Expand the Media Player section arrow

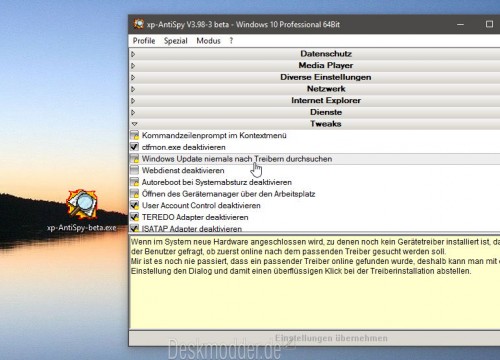pos(133,66)
